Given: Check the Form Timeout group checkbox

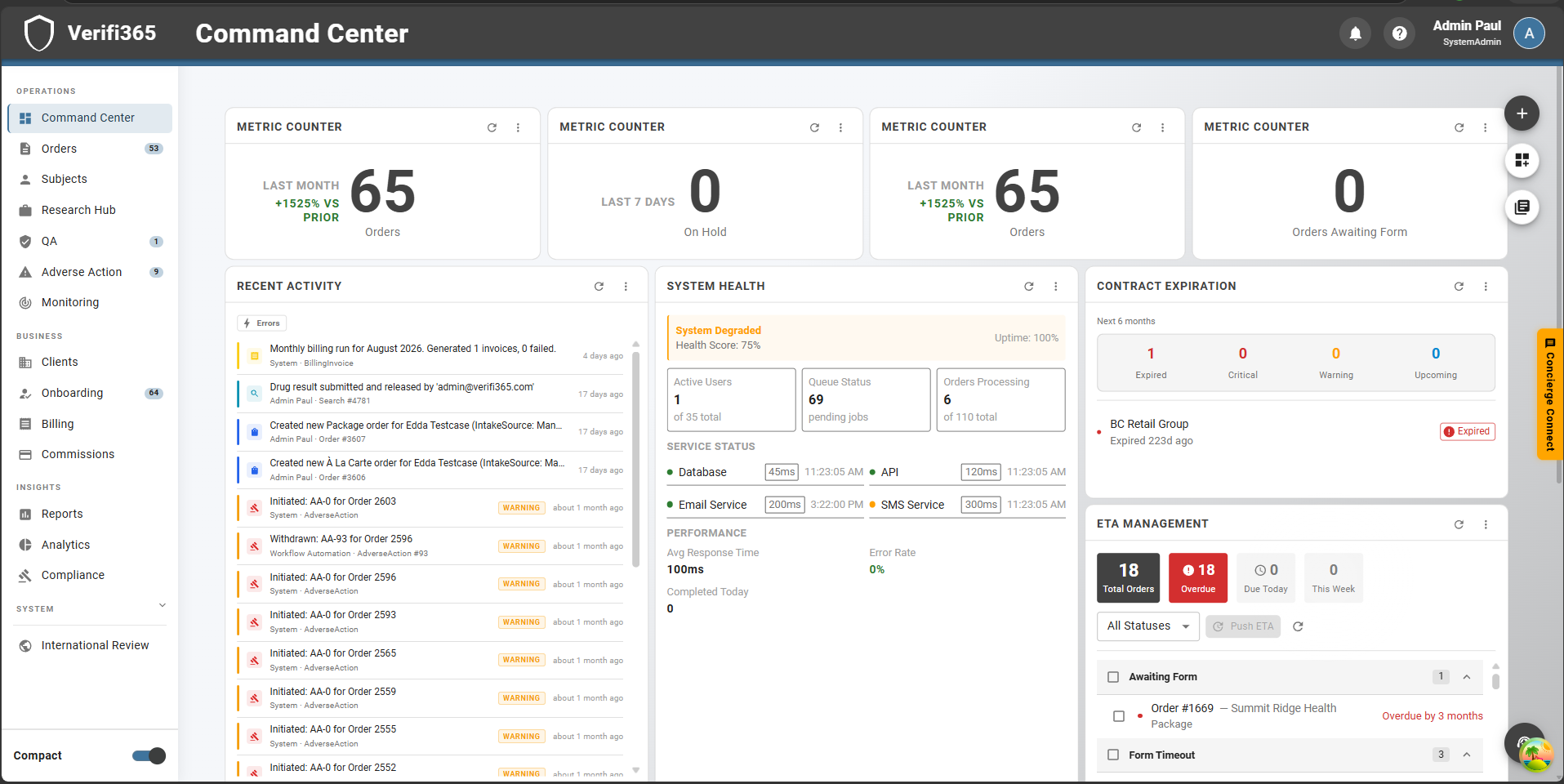Looking at the screenshot, I should point(1113,755).
